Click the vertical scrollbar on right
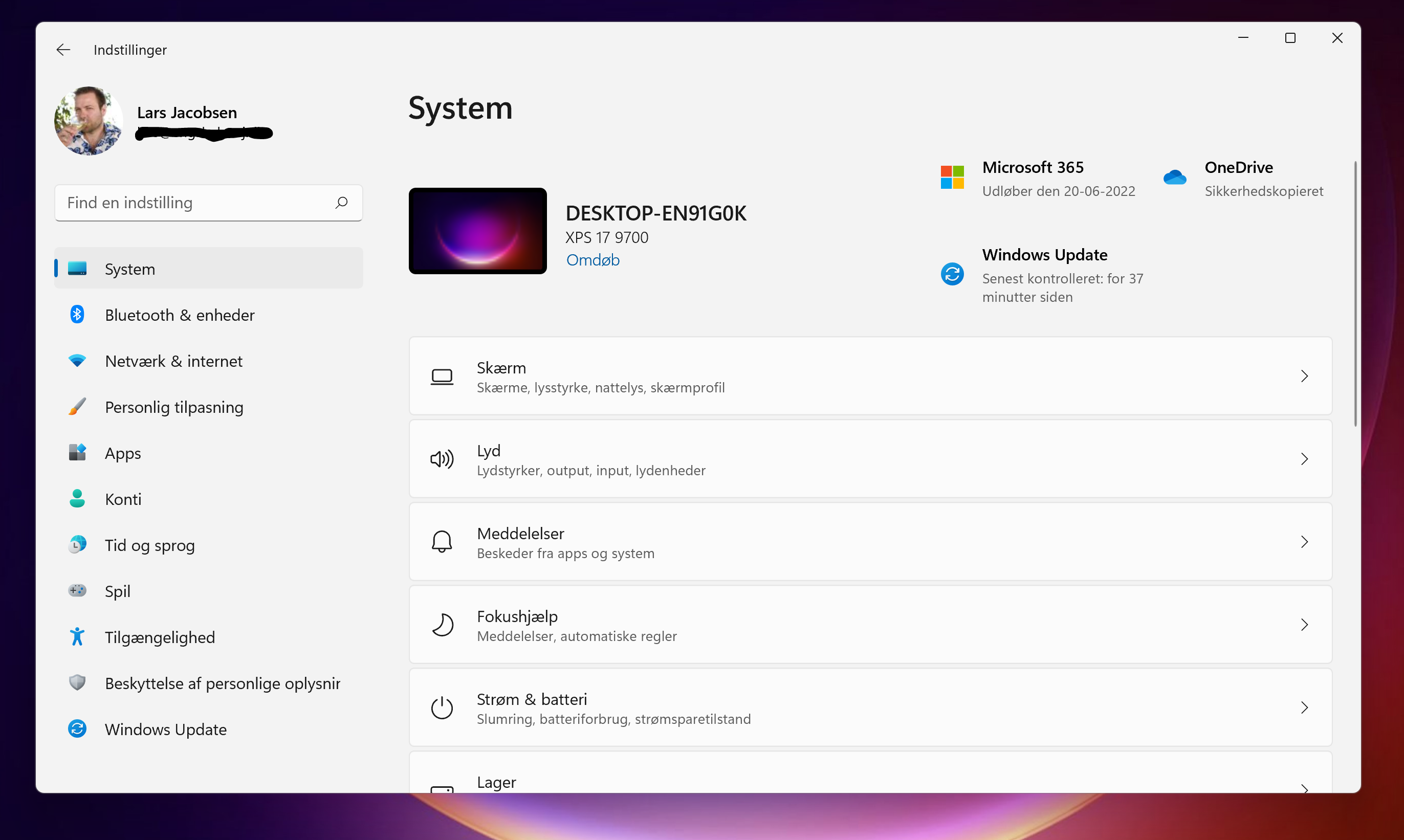1404x840 pixels. coord(1355,294)
